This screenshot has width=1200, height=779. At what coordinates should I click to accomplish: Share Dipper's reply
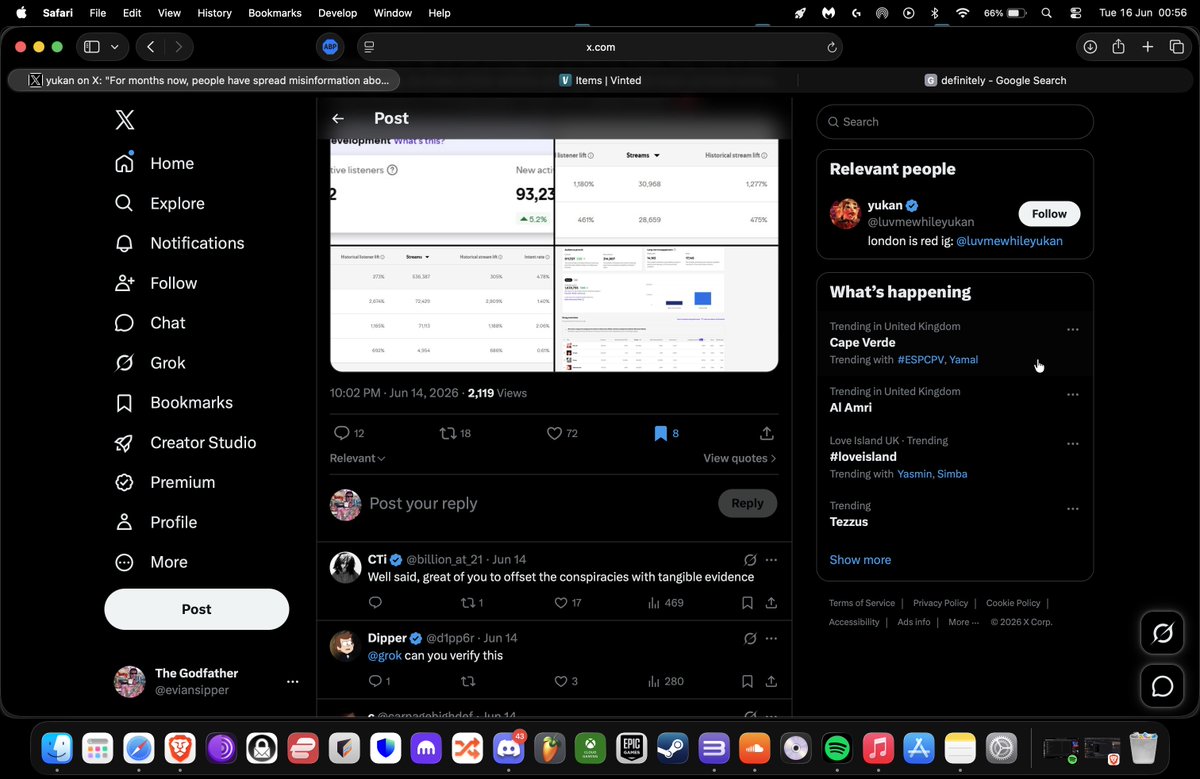point(771,681)
